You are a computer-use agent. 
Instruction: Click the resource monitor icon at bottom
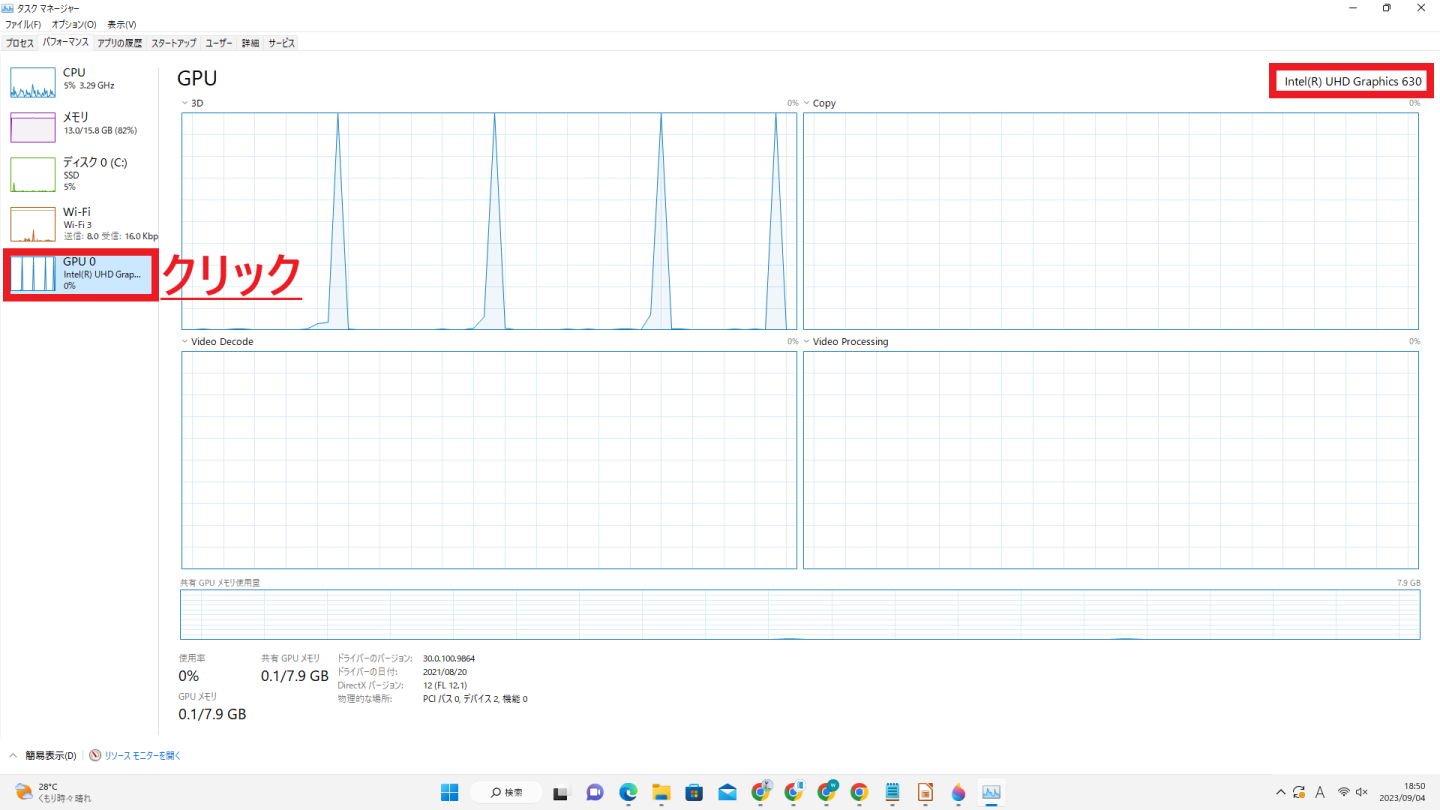(x=95, y=756)
